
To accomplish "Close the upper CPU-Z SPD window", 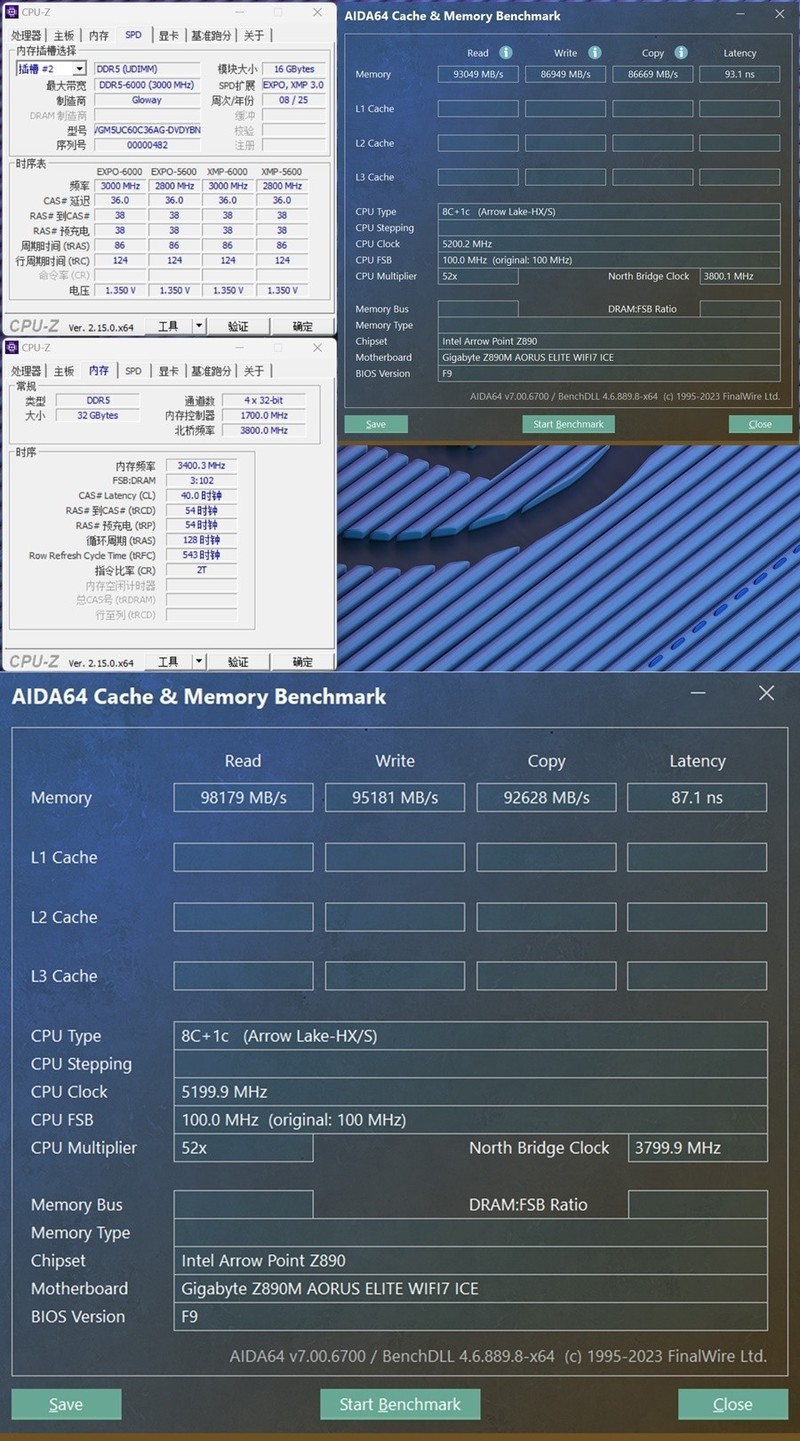I will (x=317, y=12).
